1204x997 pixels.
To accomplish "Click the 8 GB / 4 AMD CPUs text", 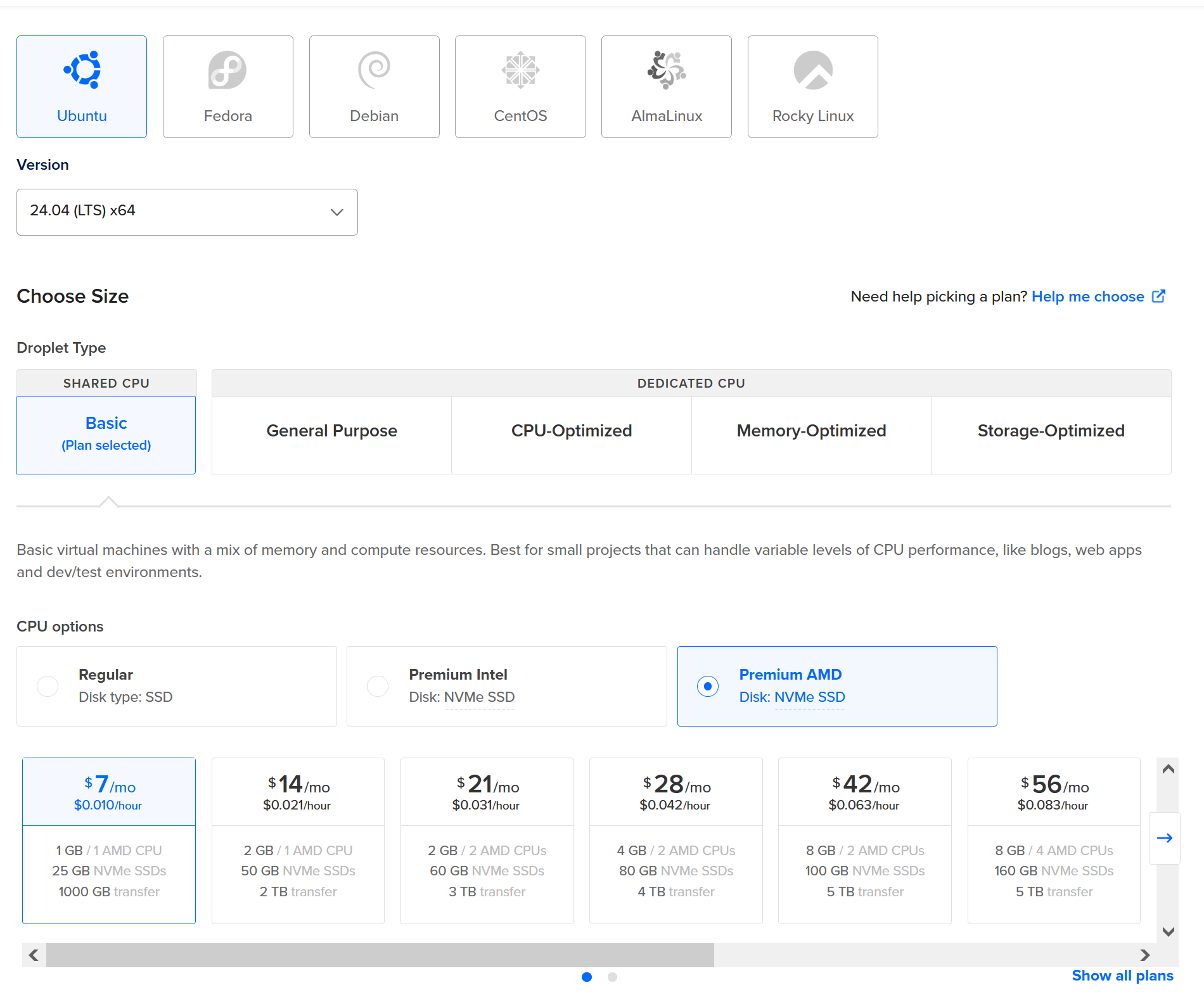I will 1054,851.
